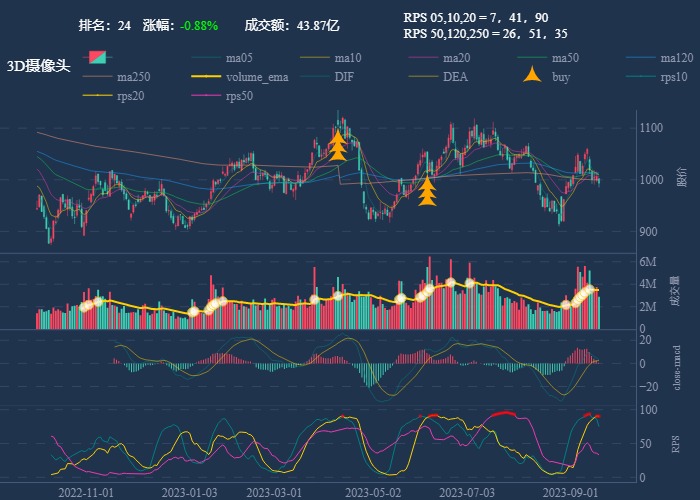Screen dimensions: 700x500
Task: Toggle the DIF indicator legend entry
Action: (x=343, y=77)
